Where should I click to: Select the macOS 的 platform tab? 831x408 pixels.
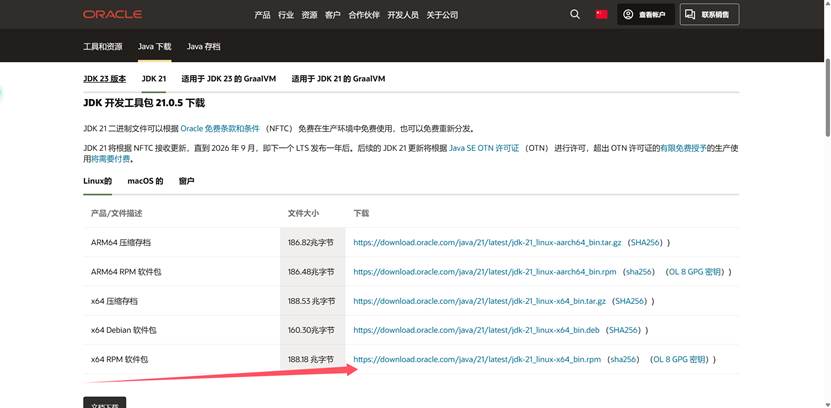point(145,181)
